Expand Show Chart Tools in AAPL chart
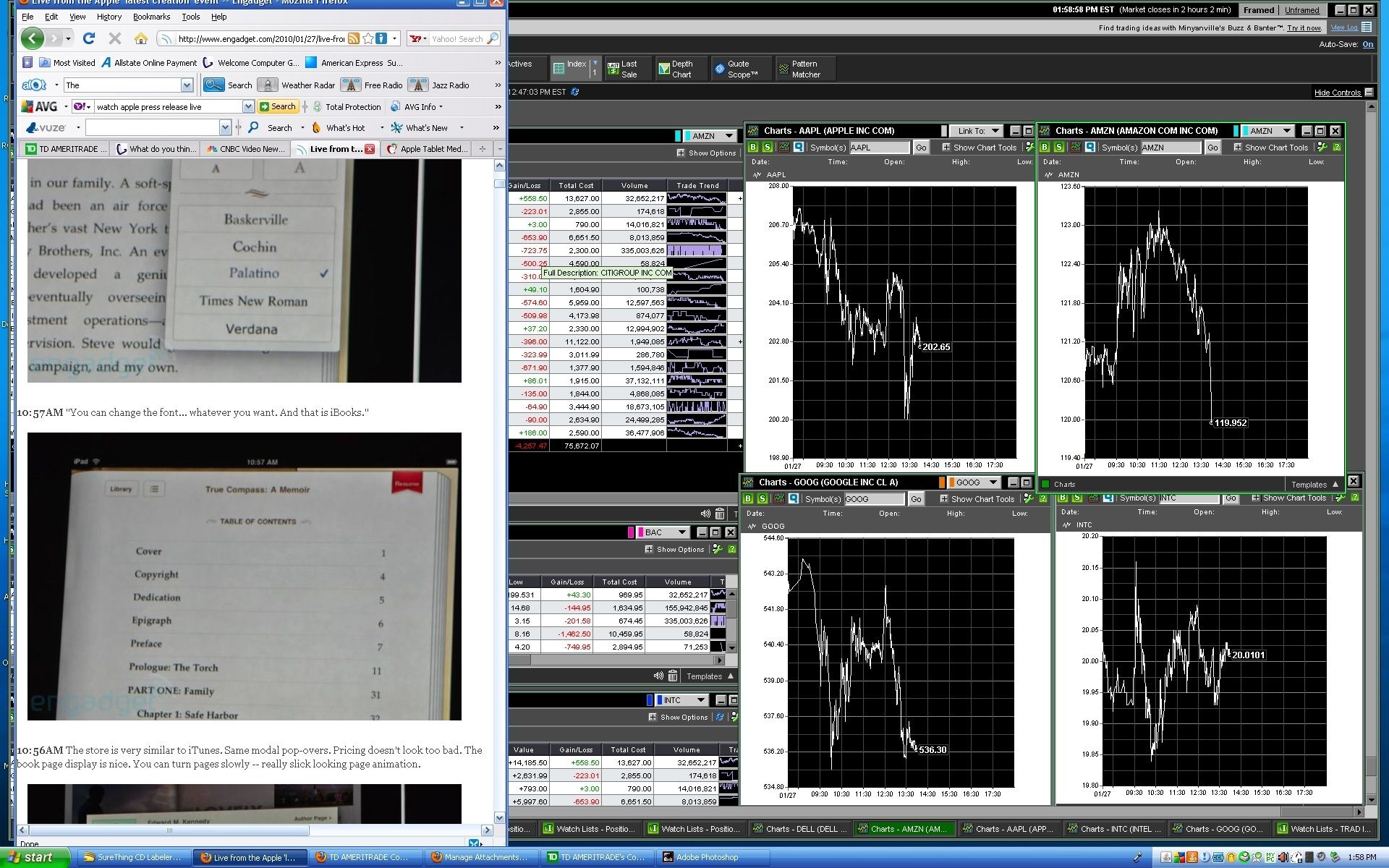 pos(980,147)
